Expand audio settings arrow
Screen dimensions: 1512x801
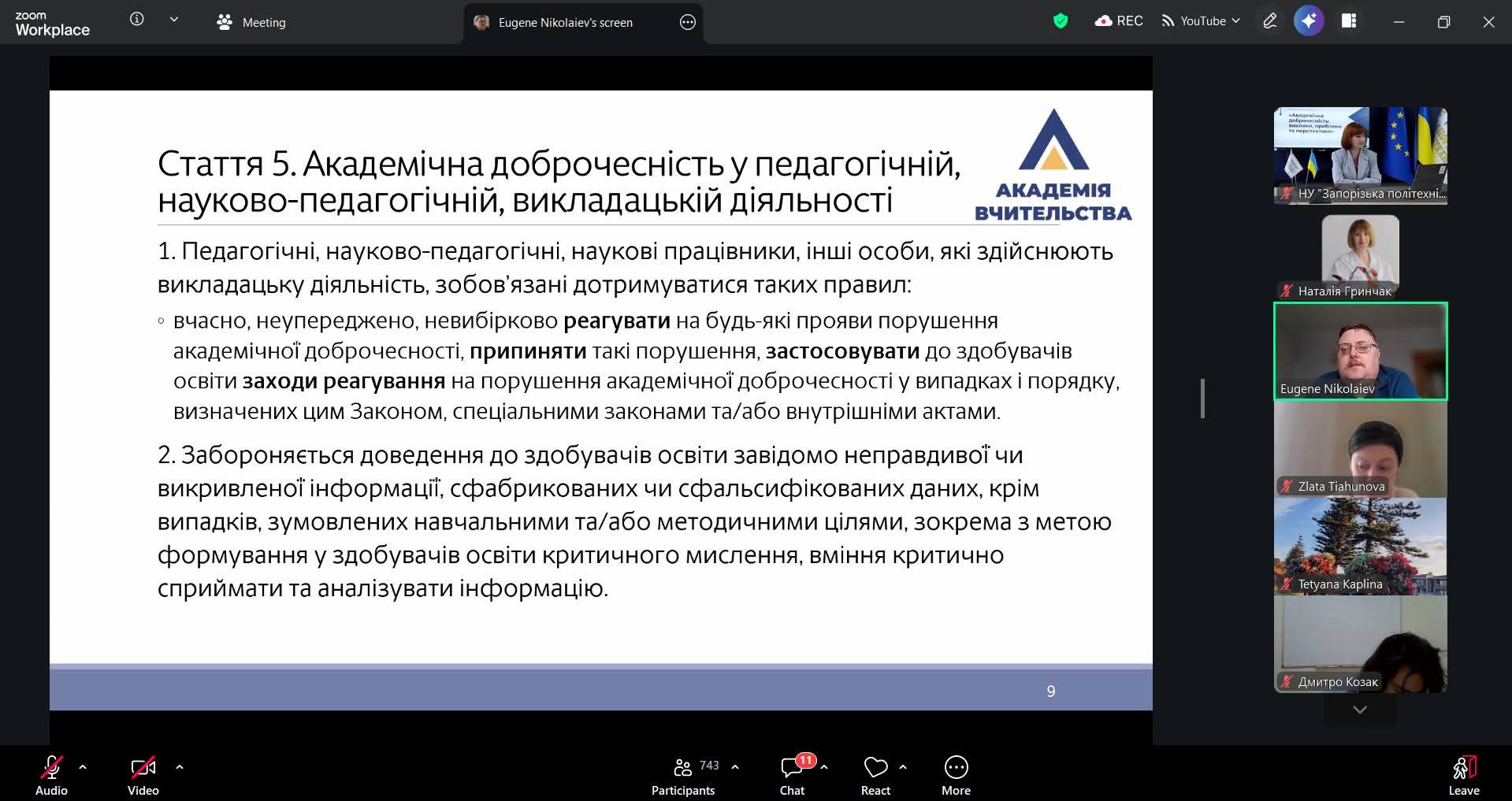[83, 766]
